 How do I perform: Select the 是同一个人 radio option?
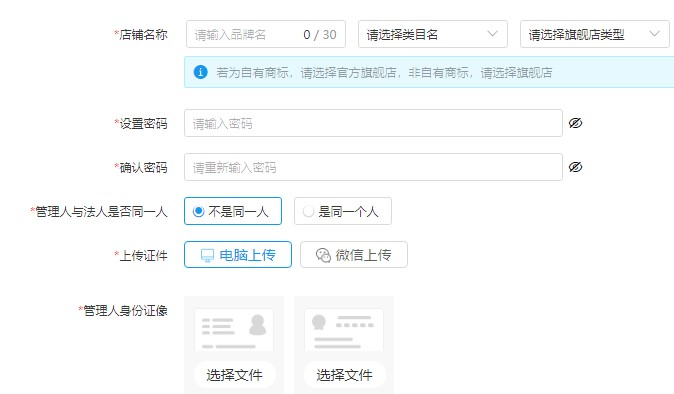pyautogui.click(x=343, y=211)
